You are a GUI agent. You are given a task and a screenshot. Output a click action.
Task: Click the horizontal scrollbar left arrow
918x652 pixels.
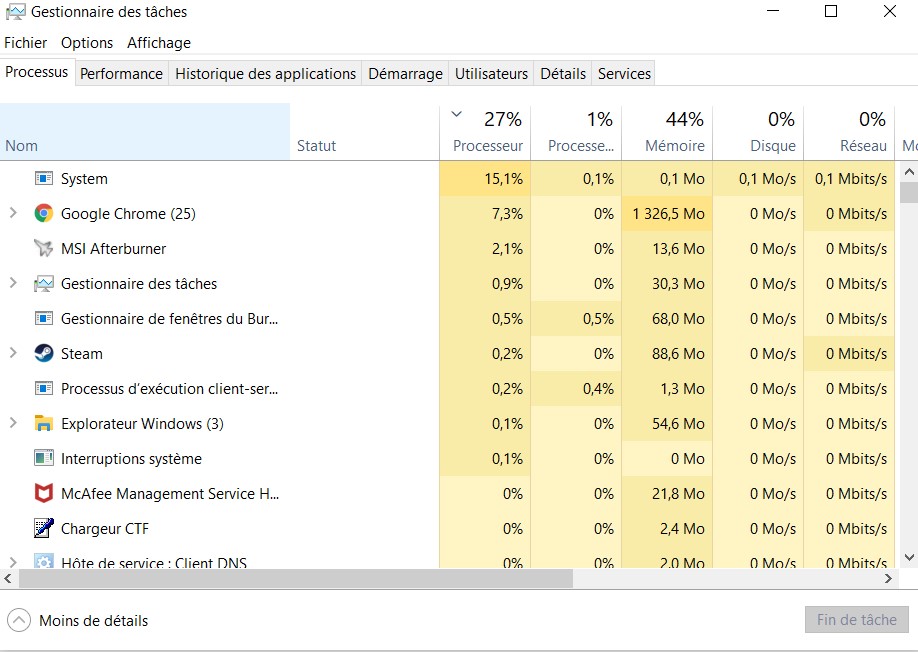[8, 579]
